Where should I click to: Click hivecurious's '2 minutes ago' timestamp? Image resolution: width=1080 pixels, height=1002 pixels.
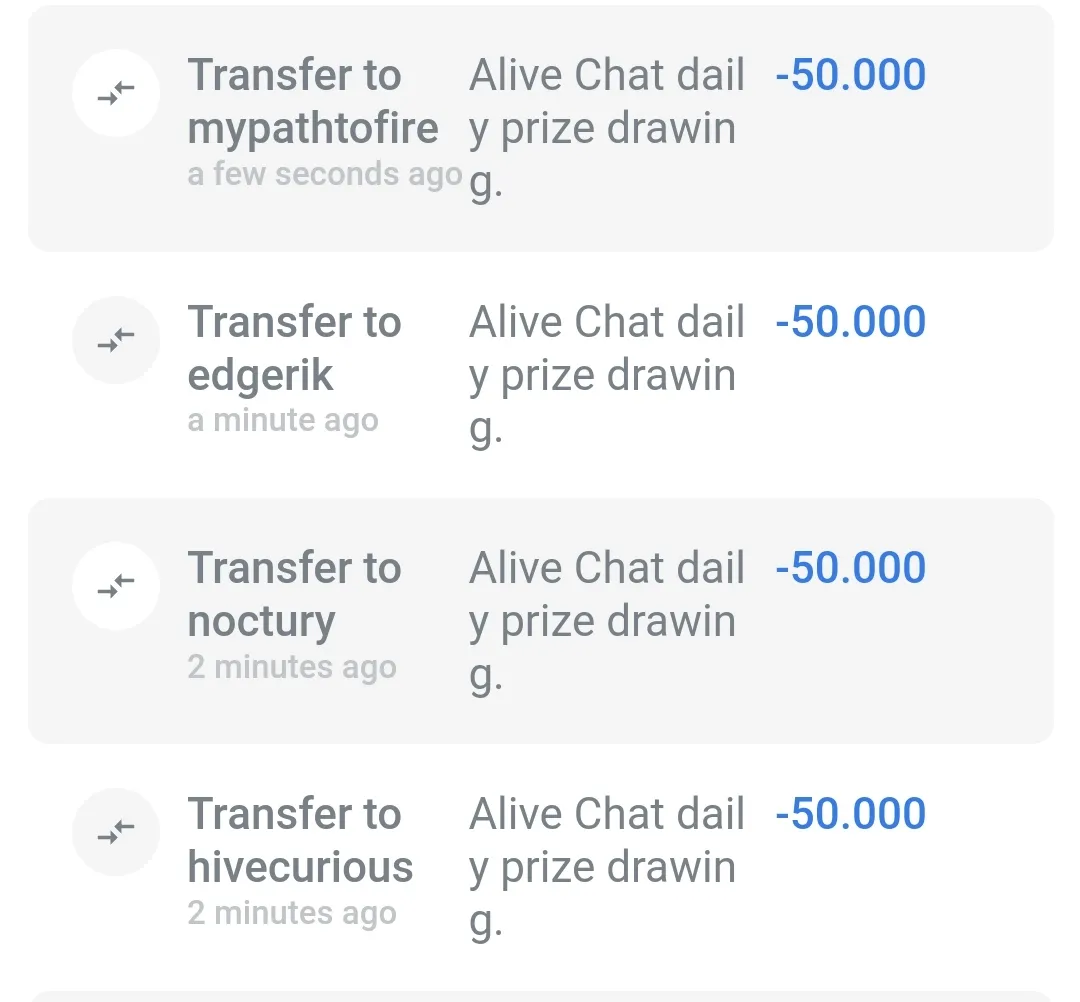292,913
